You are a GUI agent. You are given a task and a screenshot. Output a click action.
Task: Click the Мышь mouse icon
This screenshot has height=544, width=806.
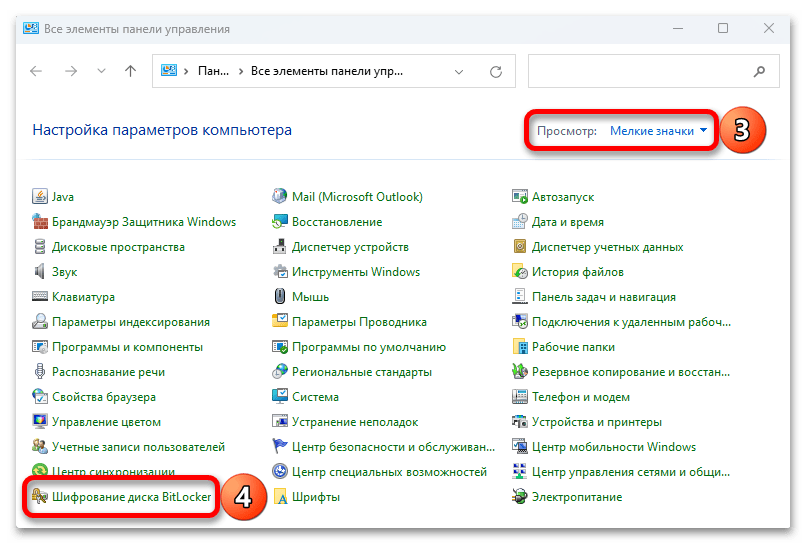[280, 297]
